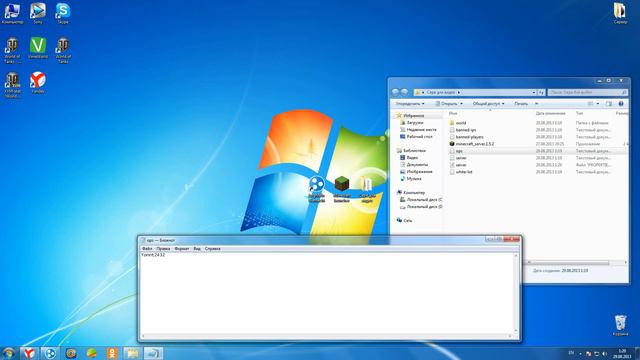Open the Mail.ru @ taskbar icon
The image size is (640, 360).
pos(71,353)
